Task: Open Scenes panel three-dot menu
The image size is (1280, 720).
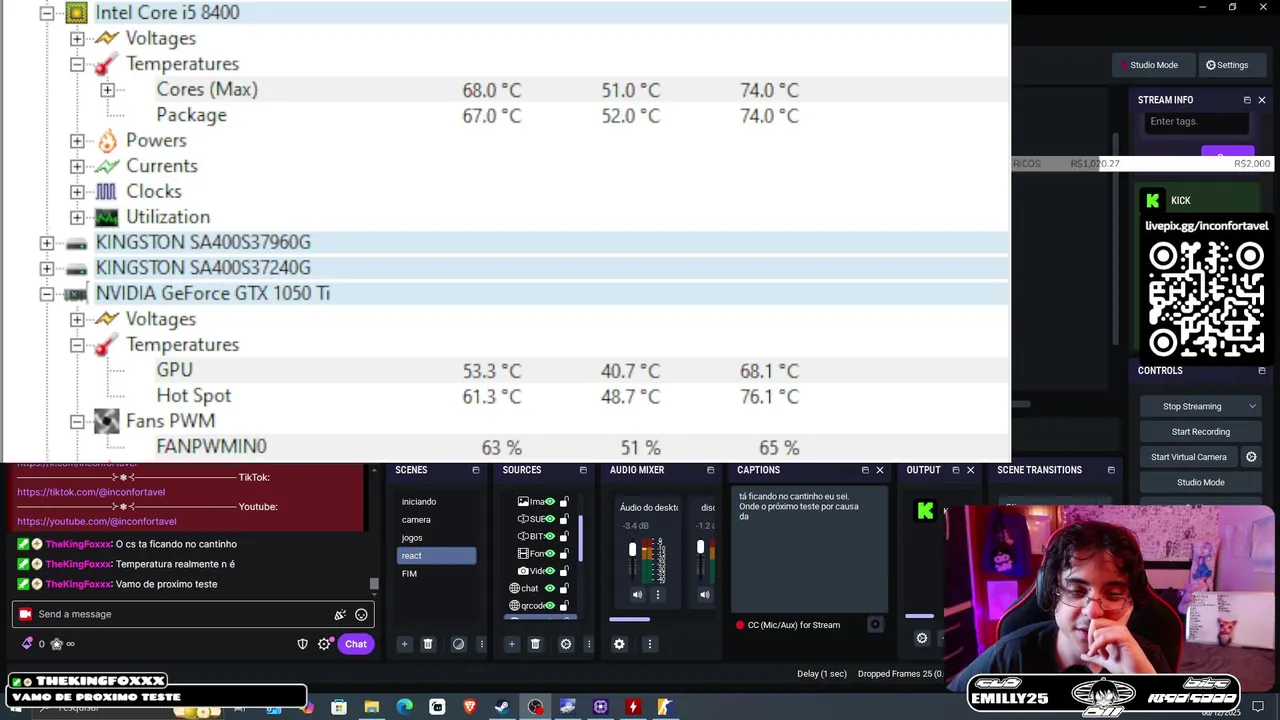Action: (481, 644)
